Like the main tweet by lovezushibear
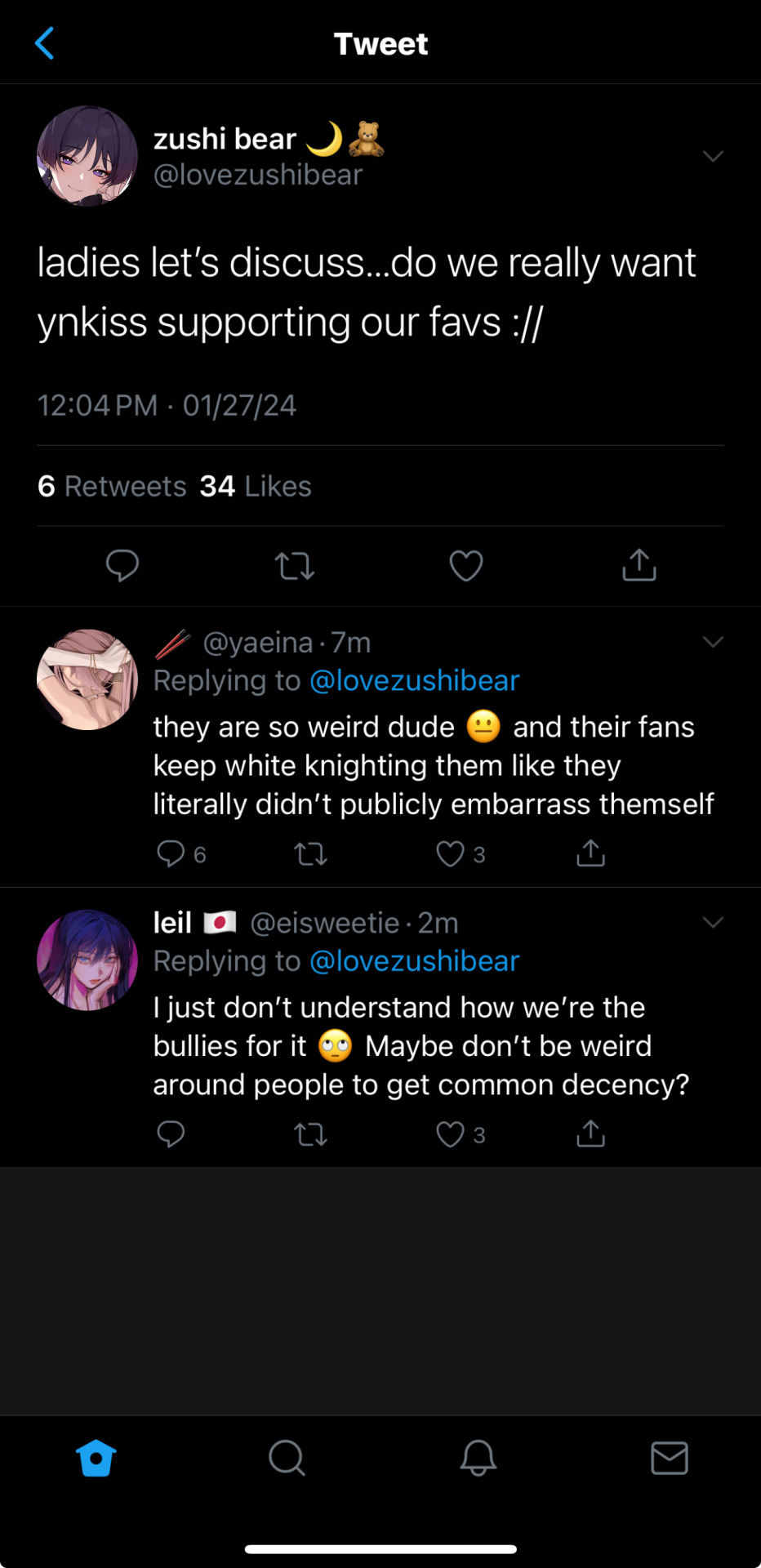This screenshot has width=761, height=1568. 466,565
